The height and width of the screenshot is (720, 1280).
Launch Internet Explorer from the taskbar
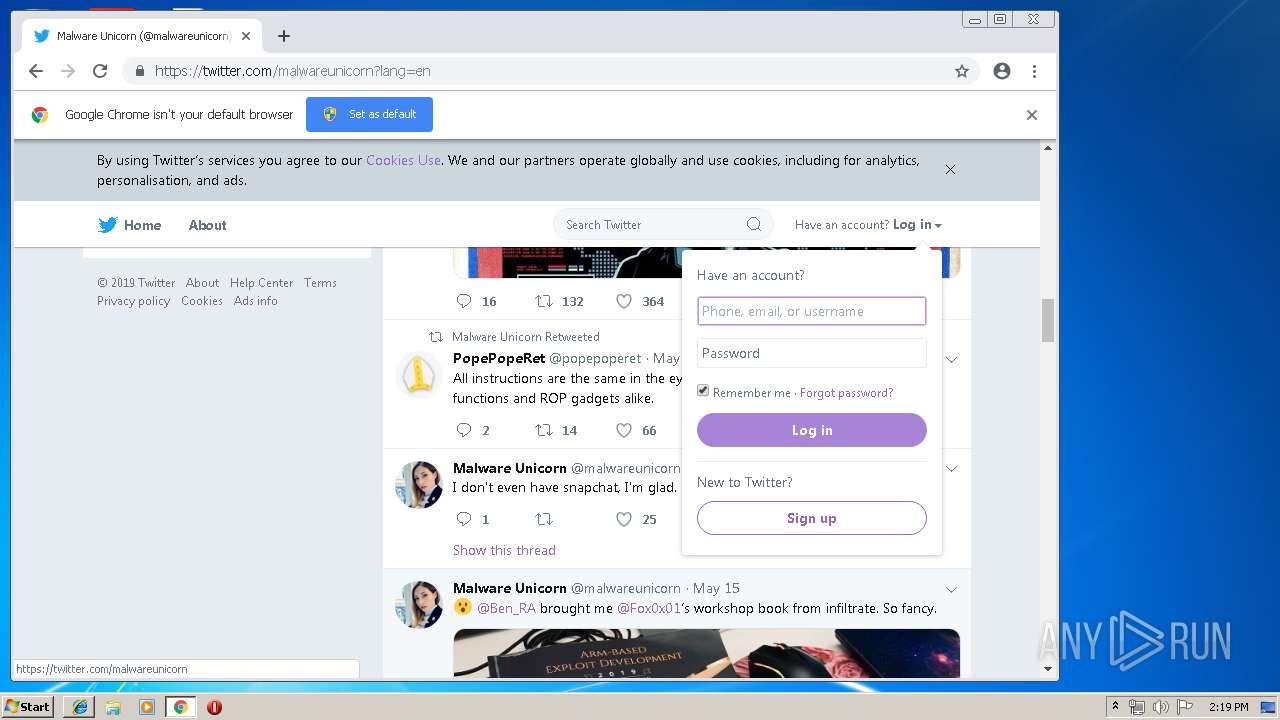[x=79, y=706]
